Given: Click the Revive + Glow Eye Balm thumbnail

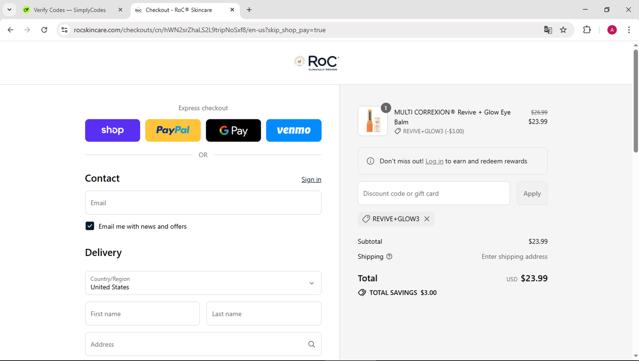Looking at the screenshot, I should pos(372,121).
